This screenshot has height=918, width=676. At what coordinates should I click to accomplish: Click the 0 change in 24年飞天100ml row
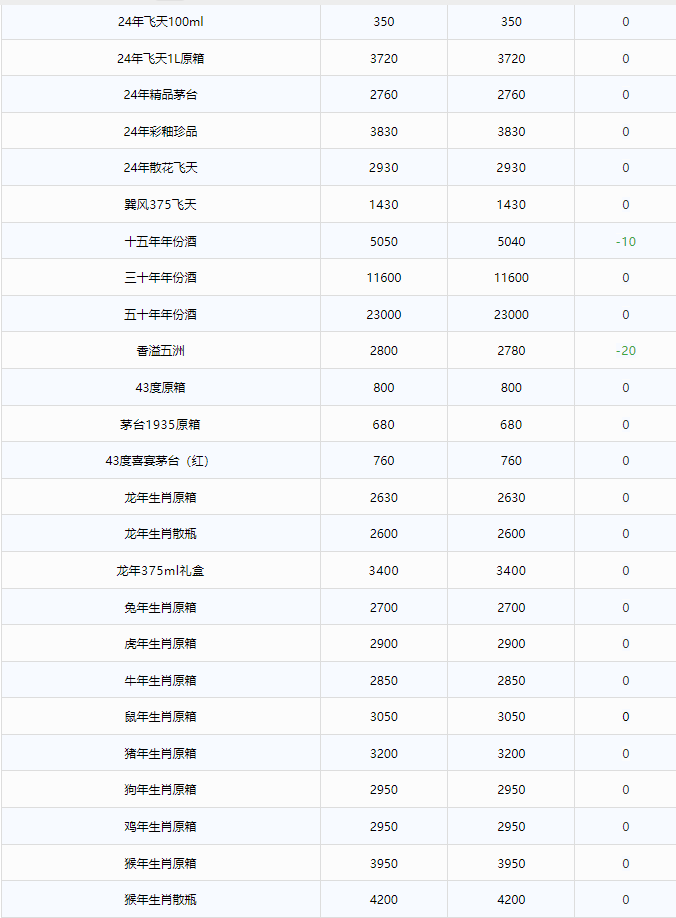(x=626, y=22)
